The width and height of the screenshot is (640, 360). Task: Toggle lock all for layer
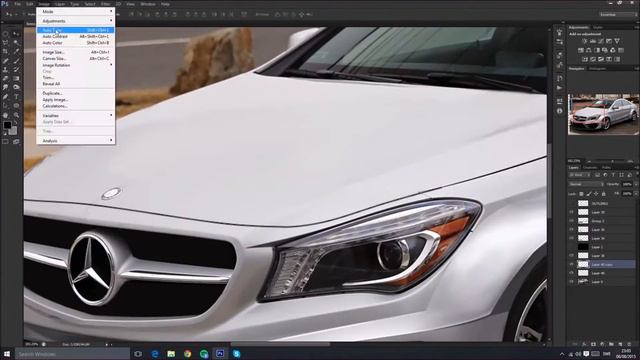point(604,193)
